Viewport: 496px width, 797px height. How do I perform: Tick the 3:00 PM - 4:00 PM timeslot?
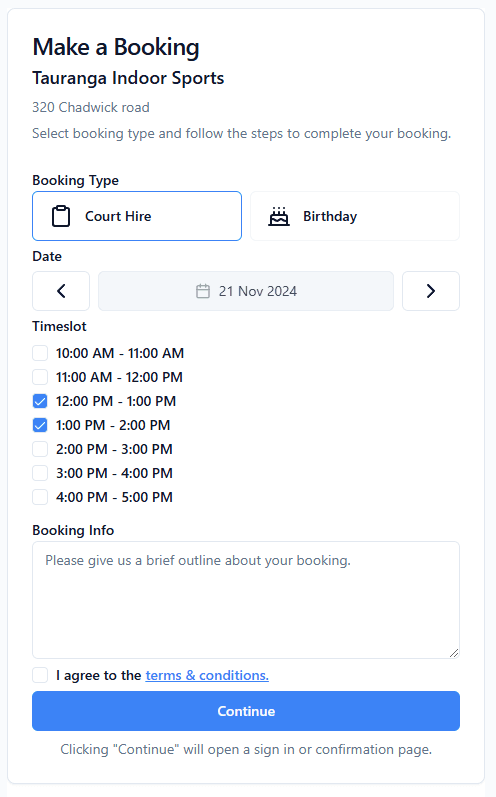tap(40, 473)
